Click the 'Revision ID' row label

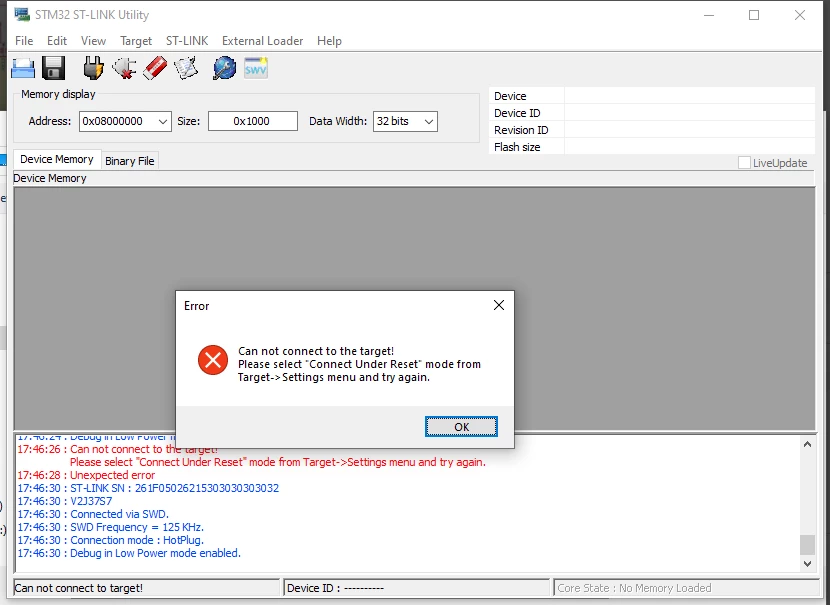(x=521, y=130)
